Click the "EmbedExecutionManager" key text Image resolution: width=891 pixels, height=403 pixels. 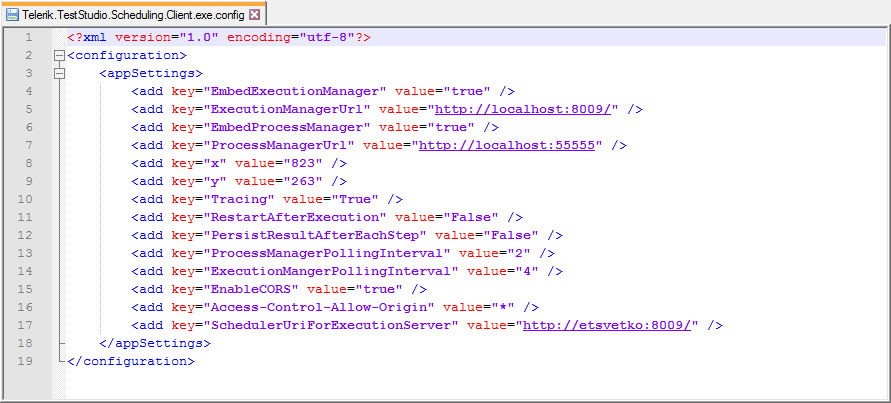(295, 92)
